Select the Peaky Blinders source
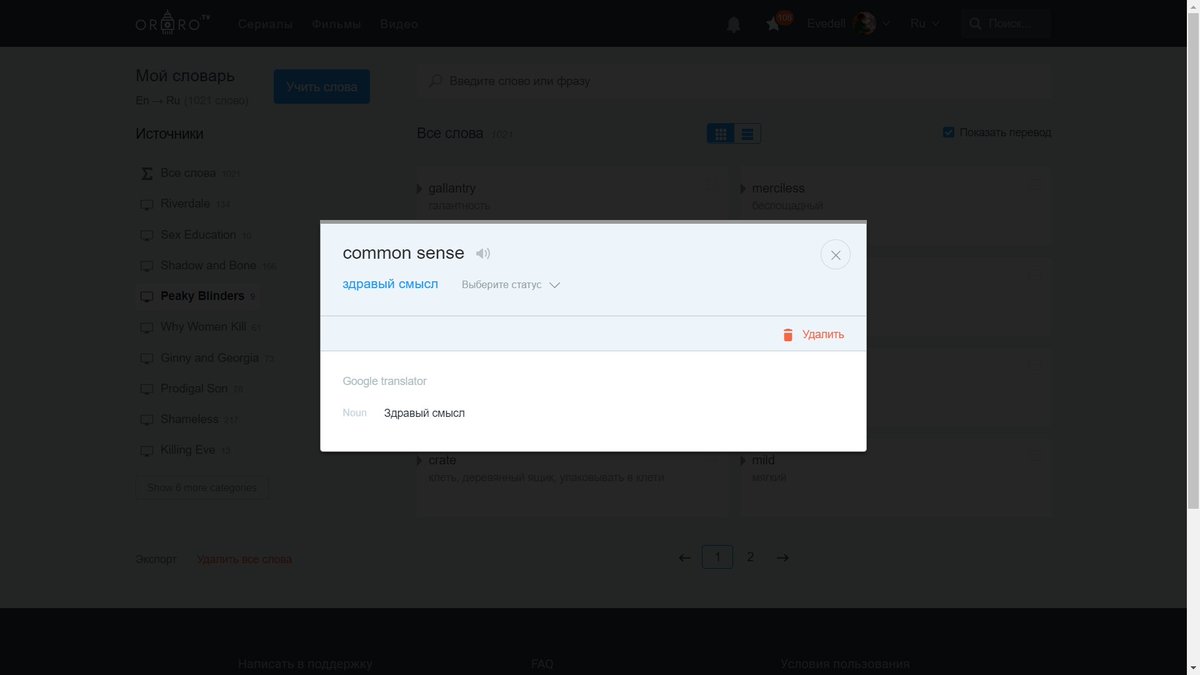 (197, 296)
